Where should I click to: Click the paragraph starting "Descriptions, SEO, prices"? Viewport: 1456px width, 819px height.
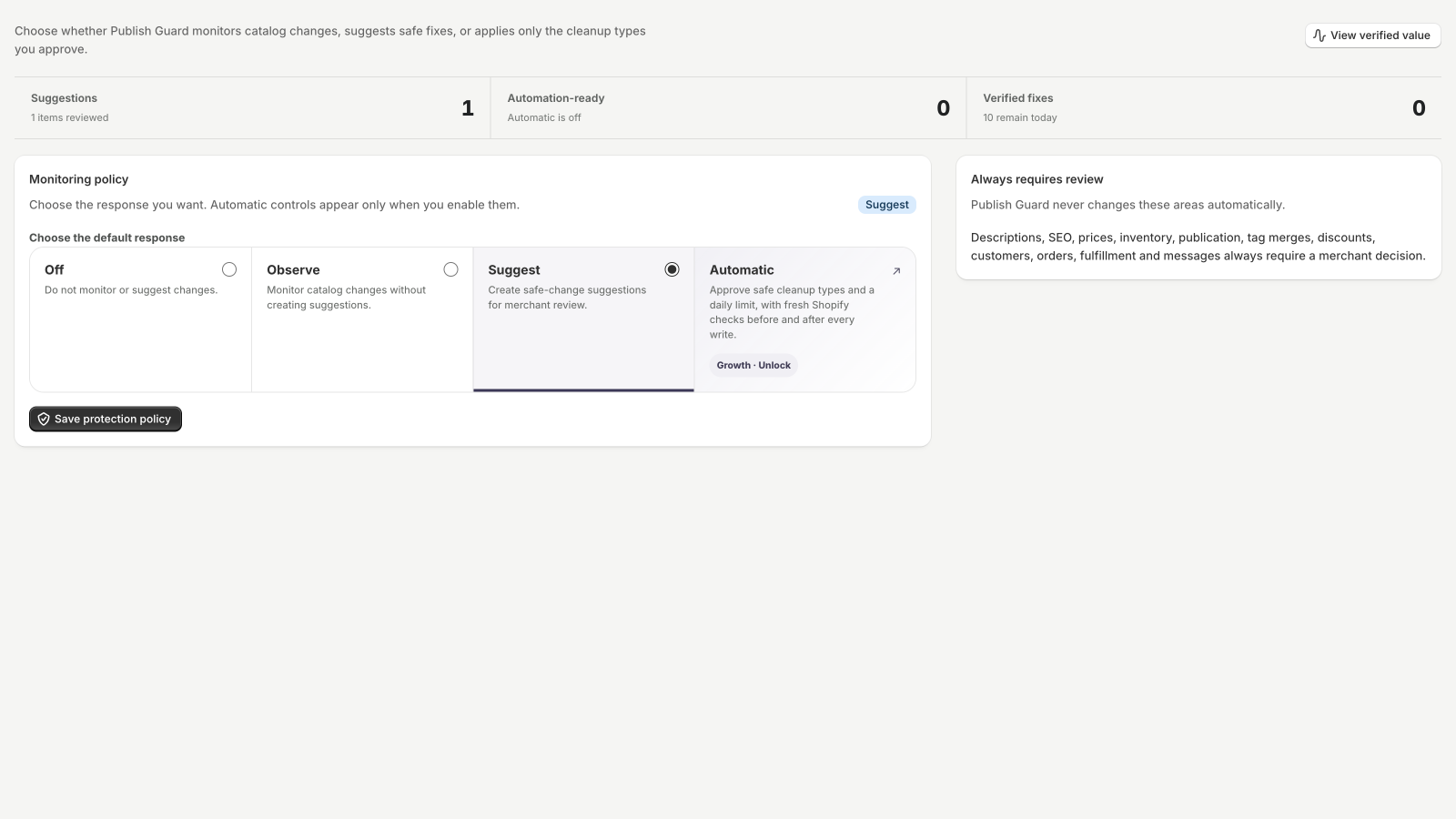pyautogui.click(x=1198, y=247)
